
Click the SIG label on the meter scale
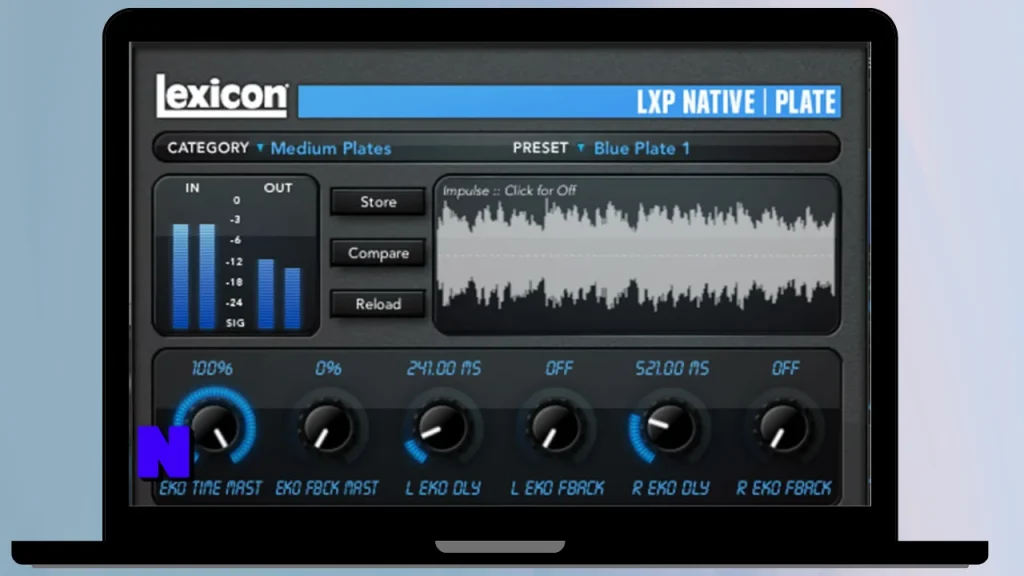coord(235,323)
